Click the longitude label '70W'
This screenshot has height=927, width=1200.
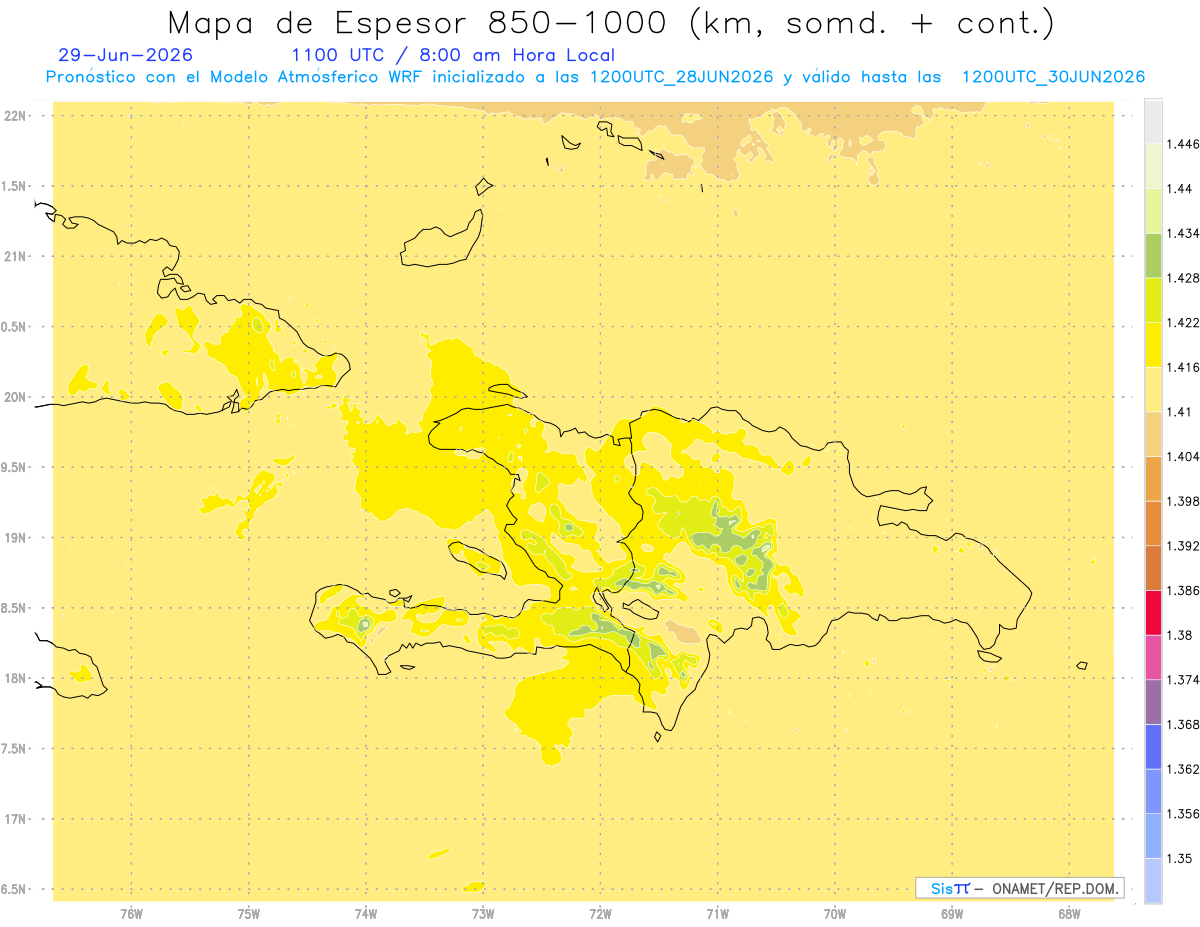pos(834,912)
